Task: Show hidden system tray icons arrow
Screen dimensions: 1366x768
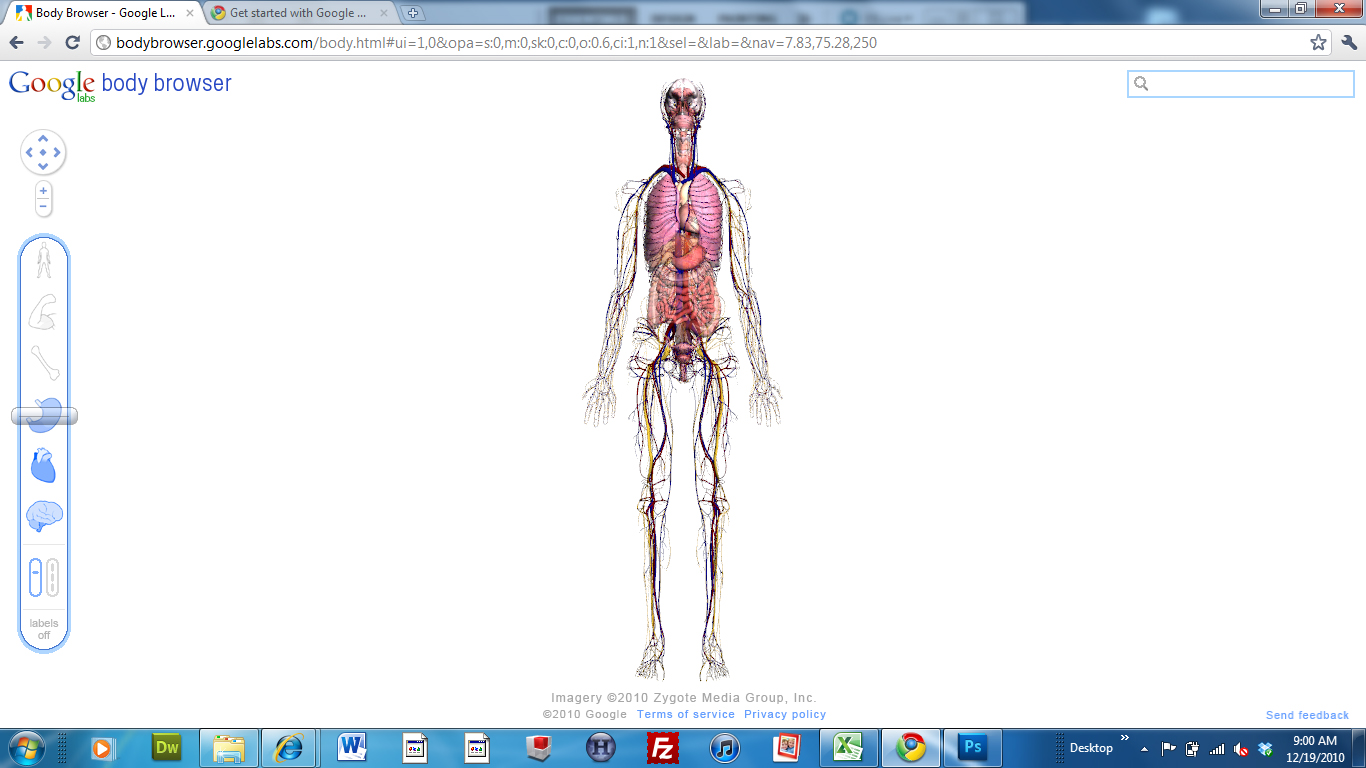Action: (x=1144, y=748)
